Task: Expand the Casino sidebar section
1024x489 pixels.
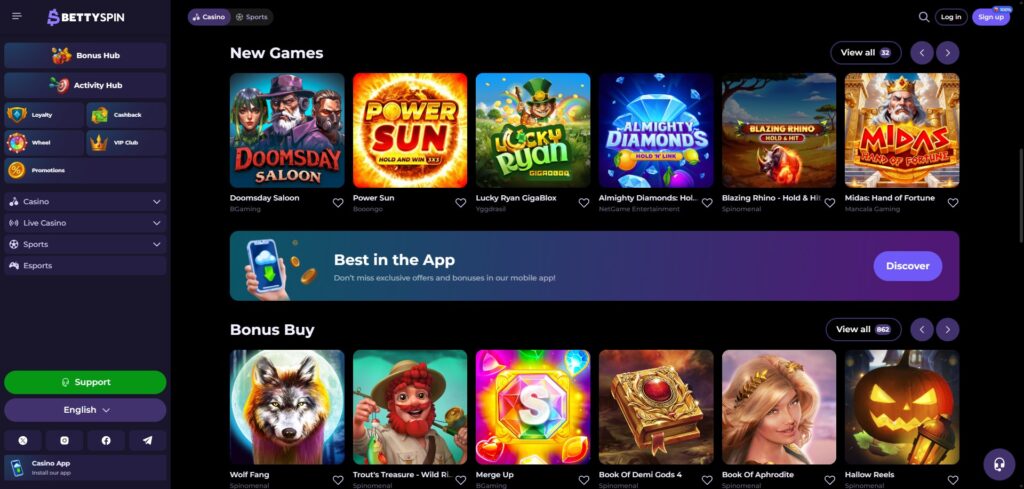Action: [x=85, y=202]
